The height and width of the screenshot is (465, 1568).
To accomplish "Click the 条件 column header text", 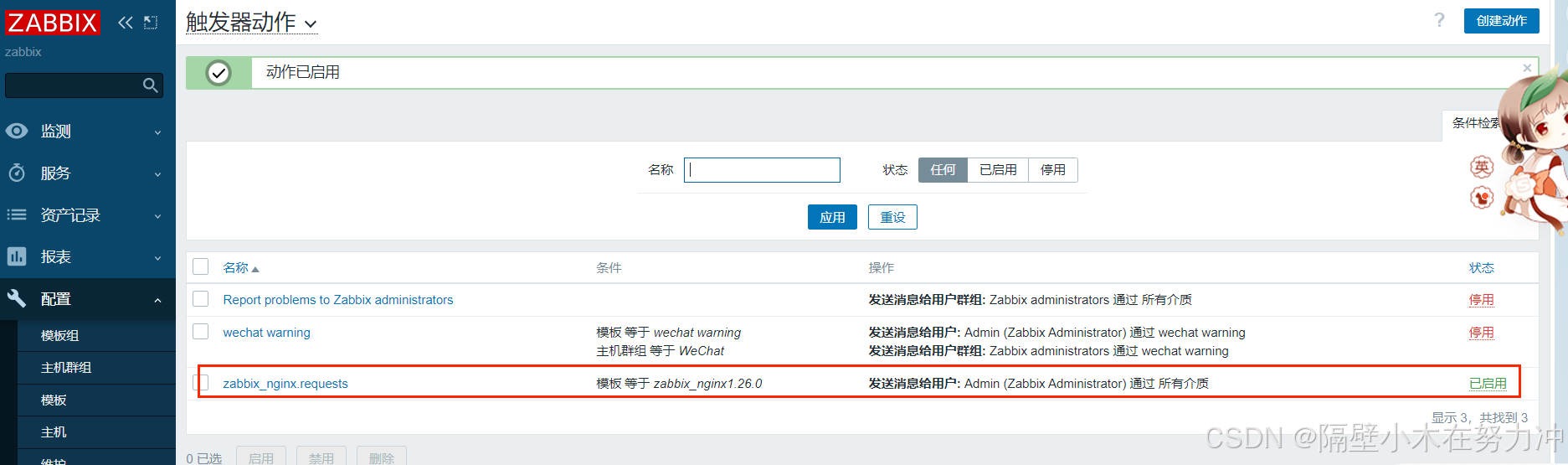I will tap(609, 268).
